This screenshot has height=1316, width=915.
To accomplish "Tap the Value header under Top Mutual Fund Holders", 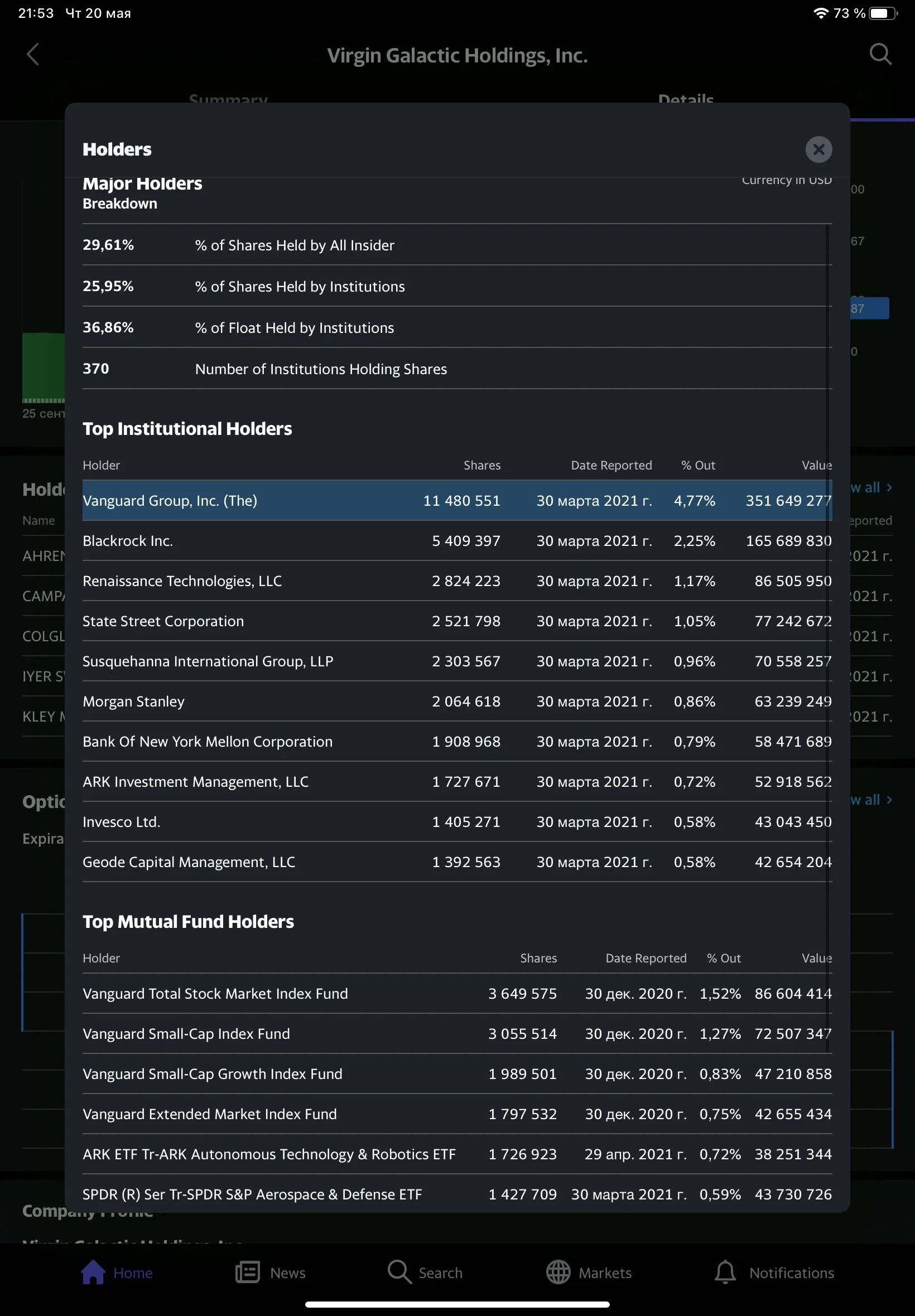I will 816,958.
